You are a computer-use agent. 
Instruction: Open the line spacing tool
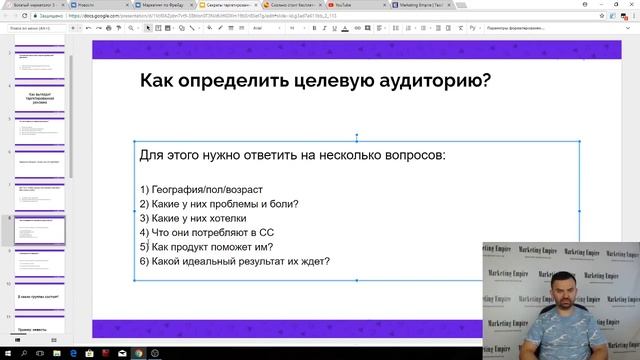coord(396,28)
